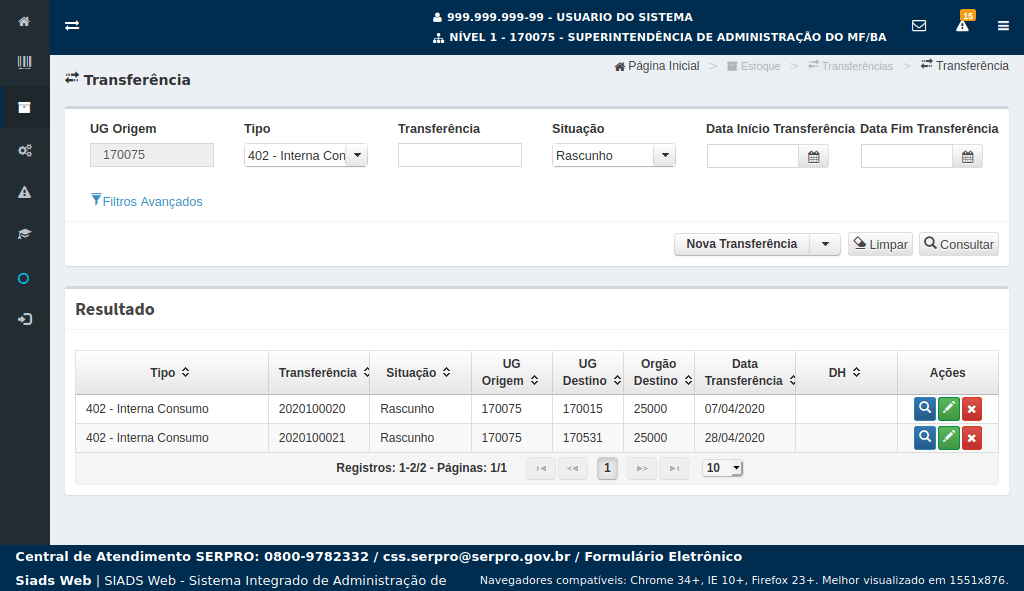Focus the Data Fim Transferência input
Image resolution: width=1024 pixels, height=591 pixels.
pos(907,157)
